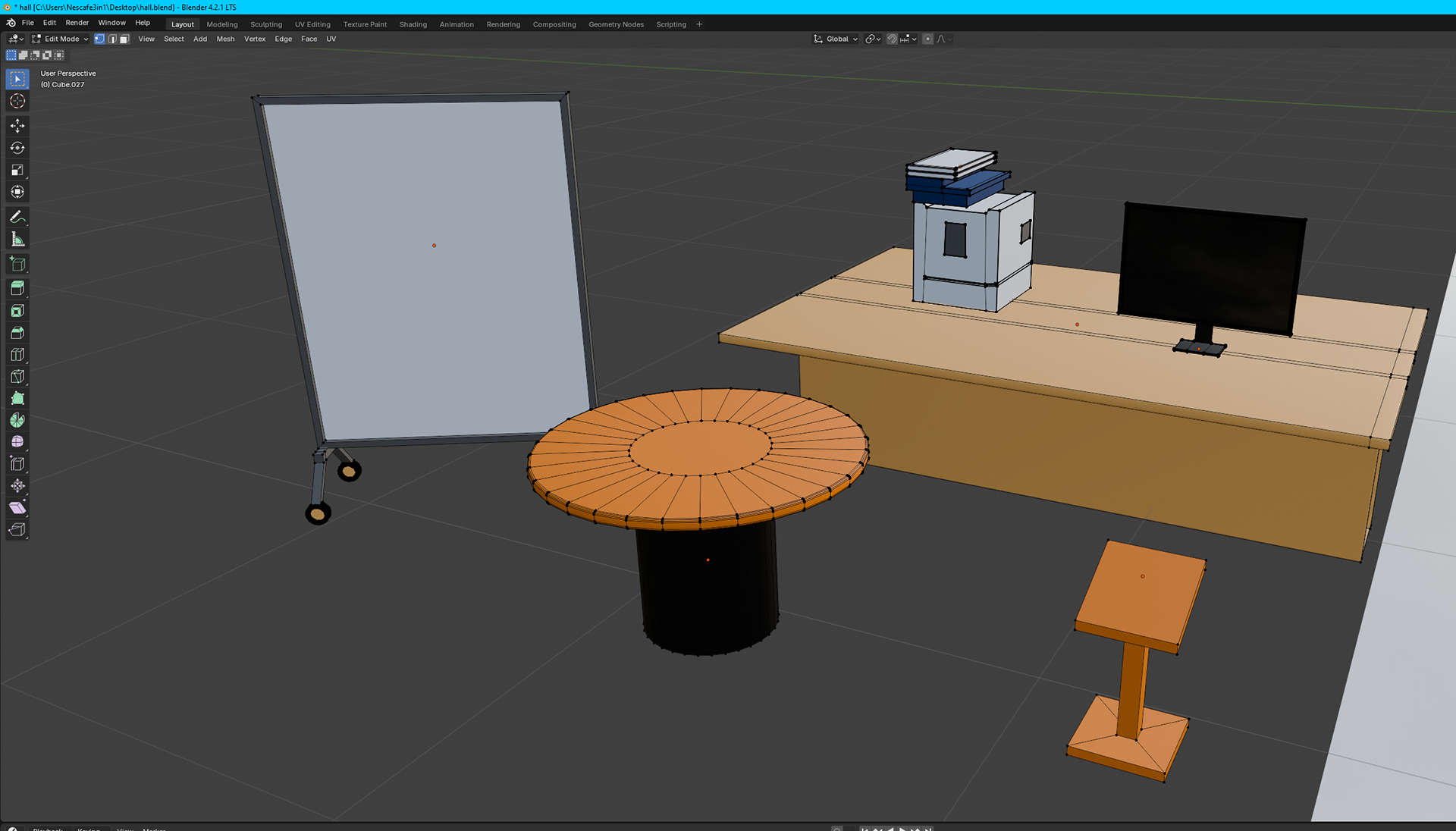The height and width of the screenshot is (831, 1456).
Task: Pick the Measure tool
Action: (x=17, y=240)
